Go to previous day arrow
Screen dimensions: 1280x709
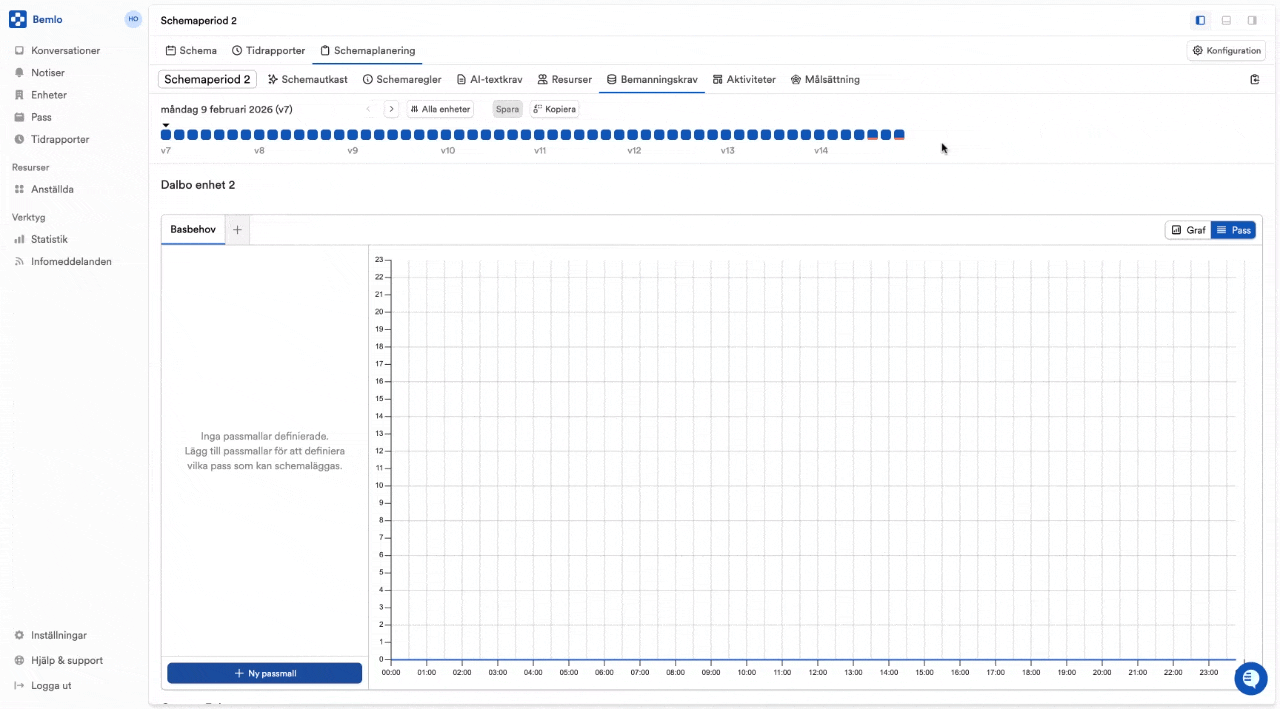(368, 109)
